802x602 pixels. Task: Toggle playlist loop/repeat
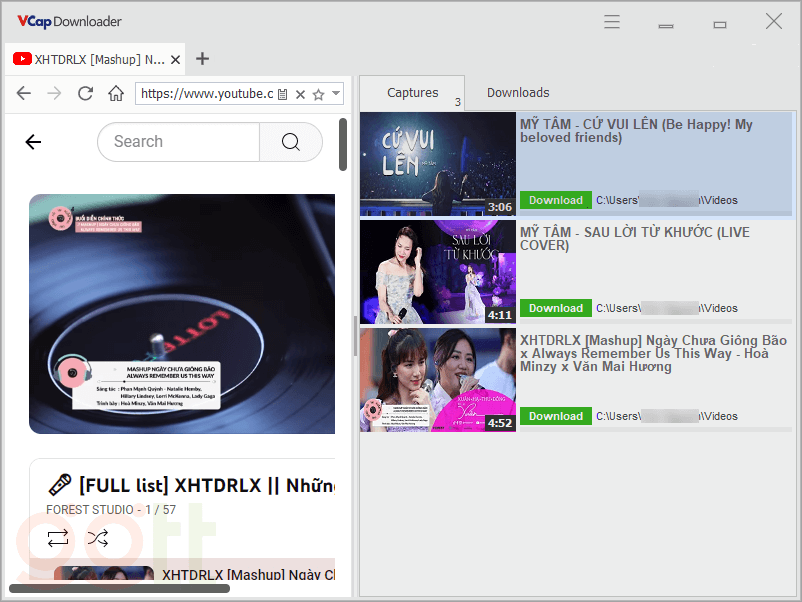58,539
